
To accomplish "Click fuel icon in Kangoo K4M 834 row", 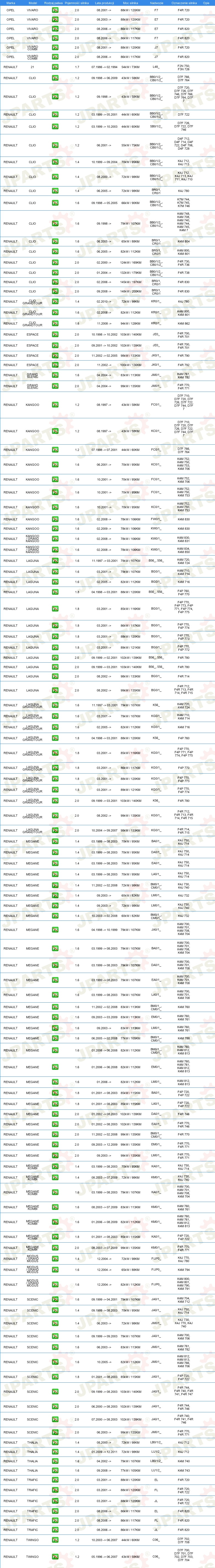I will [x=55, y=550].
